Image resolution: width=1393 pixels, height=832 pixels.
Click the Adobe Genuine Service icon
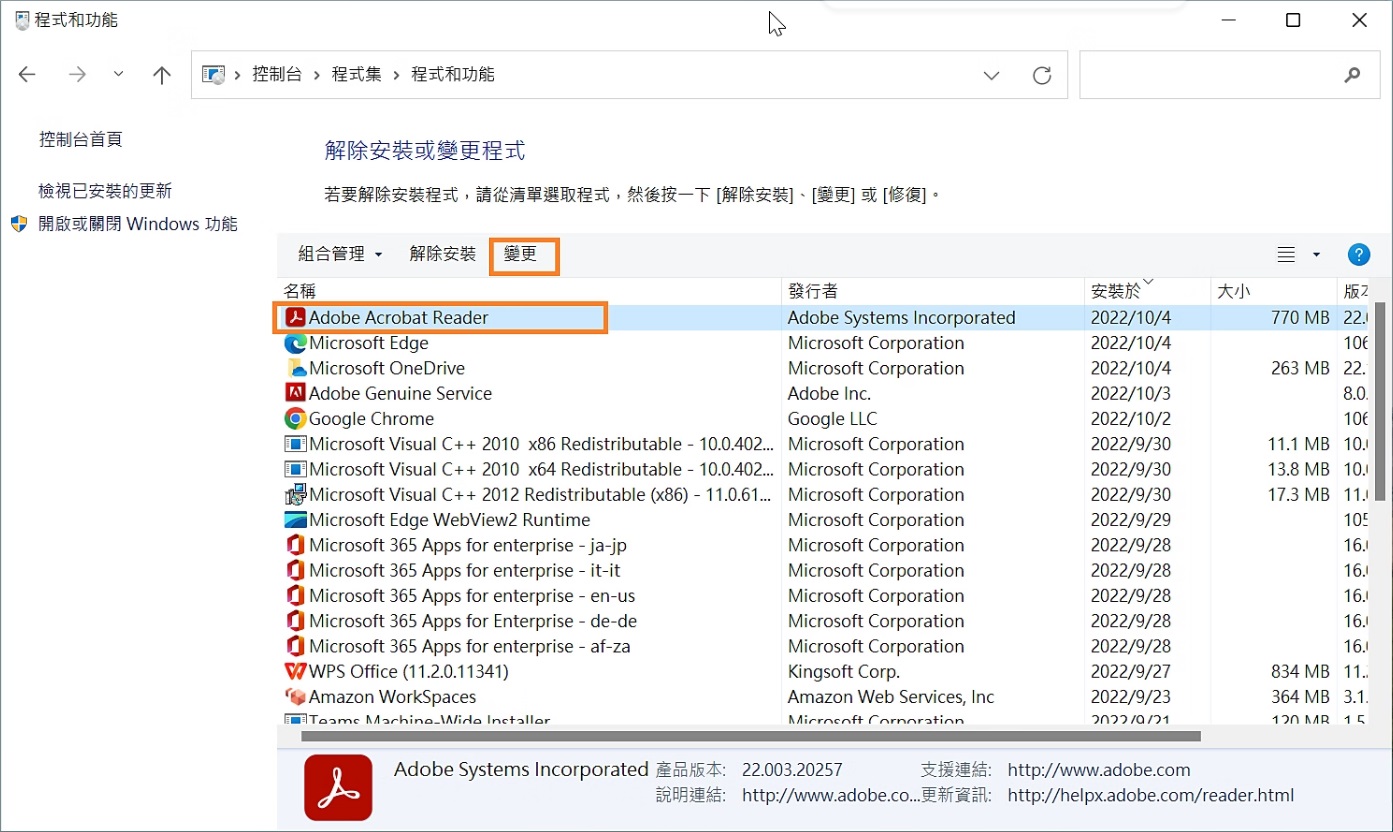295,393
